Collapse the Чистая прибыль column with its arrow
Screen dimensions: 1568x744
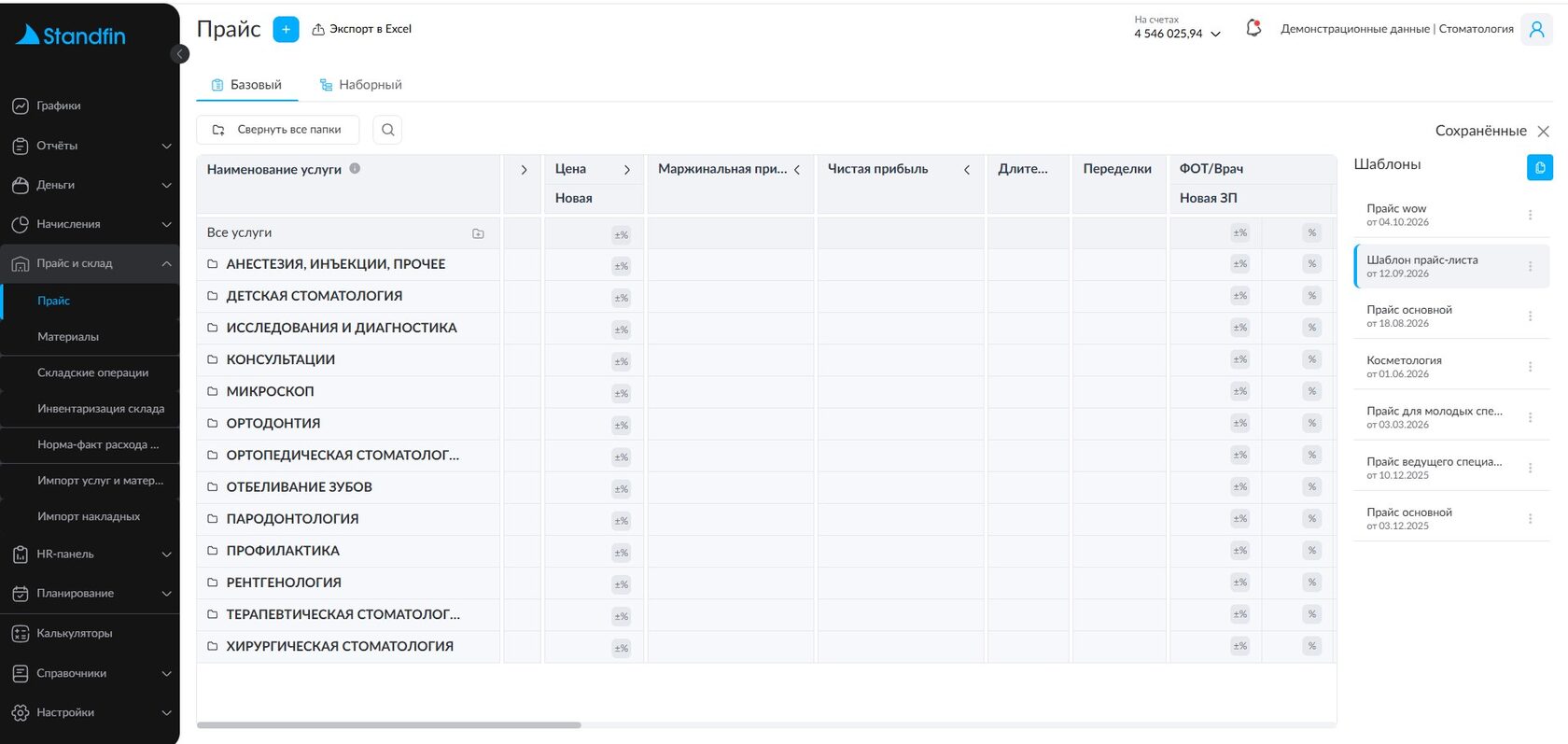[967, 170]
